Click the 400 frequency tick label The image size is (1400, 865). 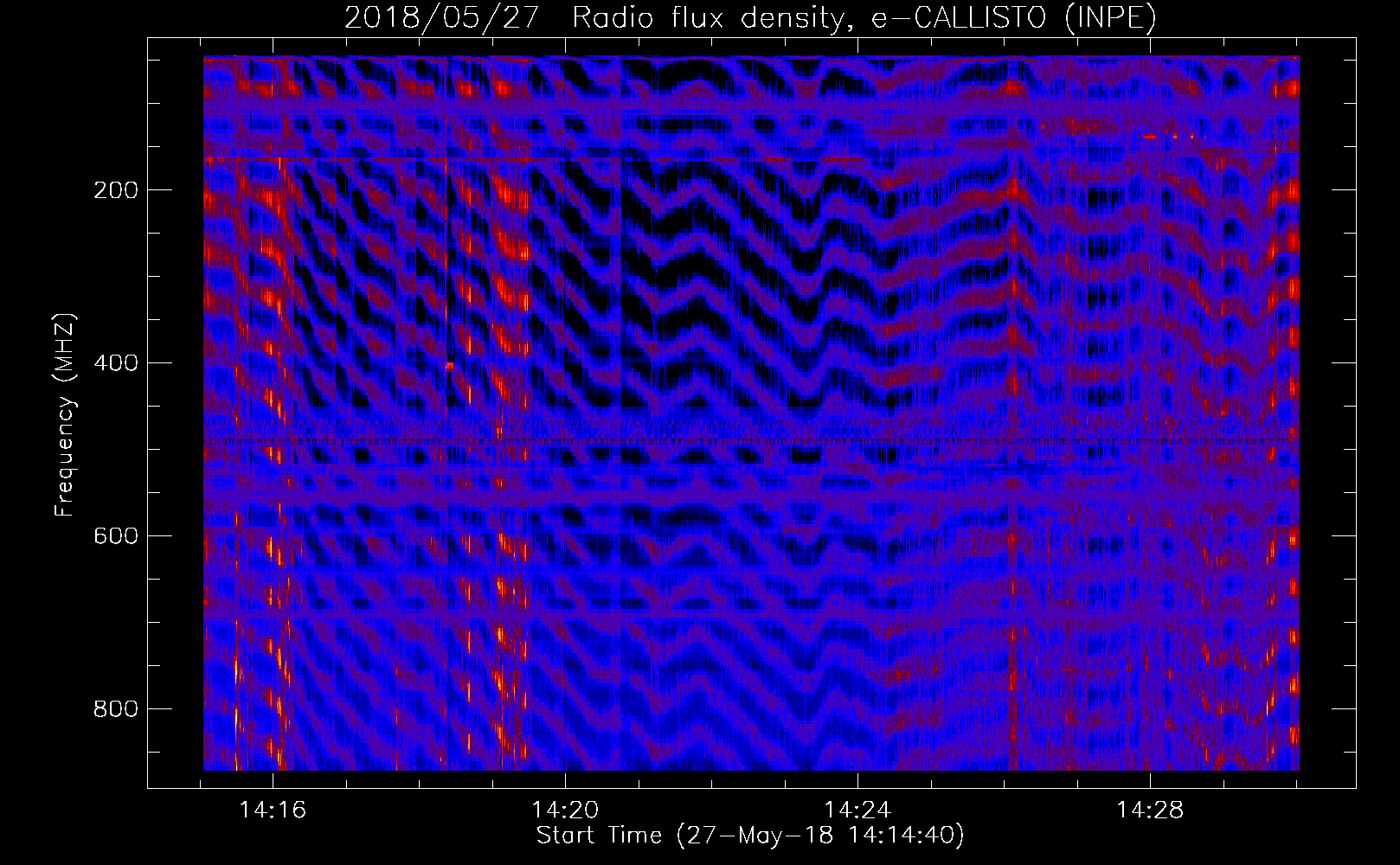[116, 363]
